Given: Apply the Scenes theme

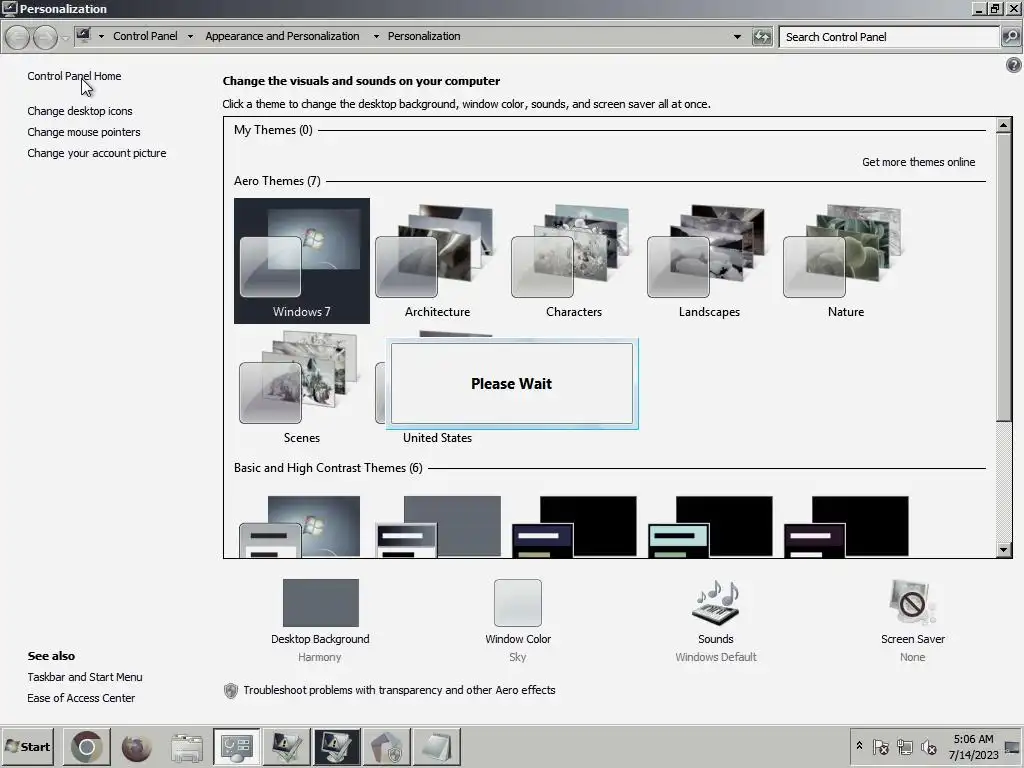Looking at the screenshot, I should (302, 387).
